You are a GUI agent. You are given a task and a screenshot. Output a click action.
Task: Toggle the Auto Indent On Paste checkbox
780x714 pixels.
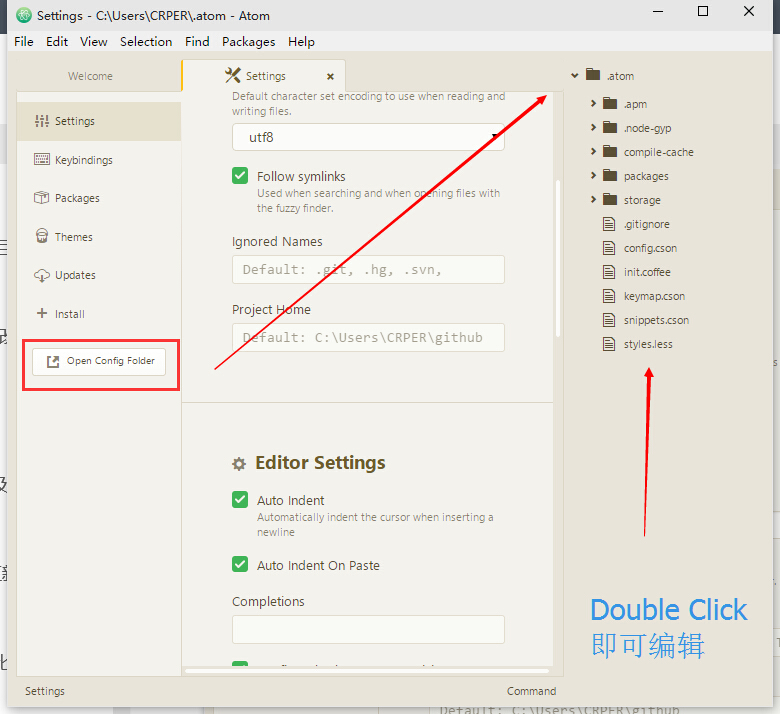click(x=240, y=564)
